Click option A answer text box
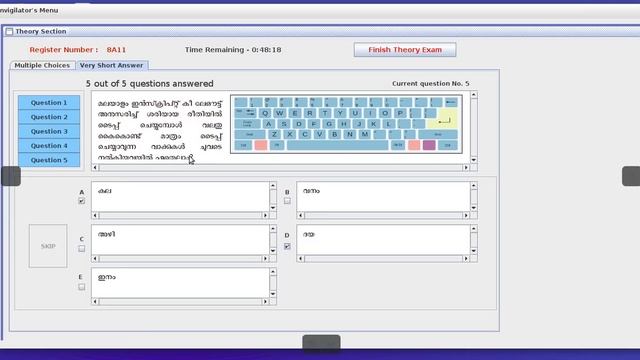640x360 pixels. pyautogui.click(x=180, y=197)
